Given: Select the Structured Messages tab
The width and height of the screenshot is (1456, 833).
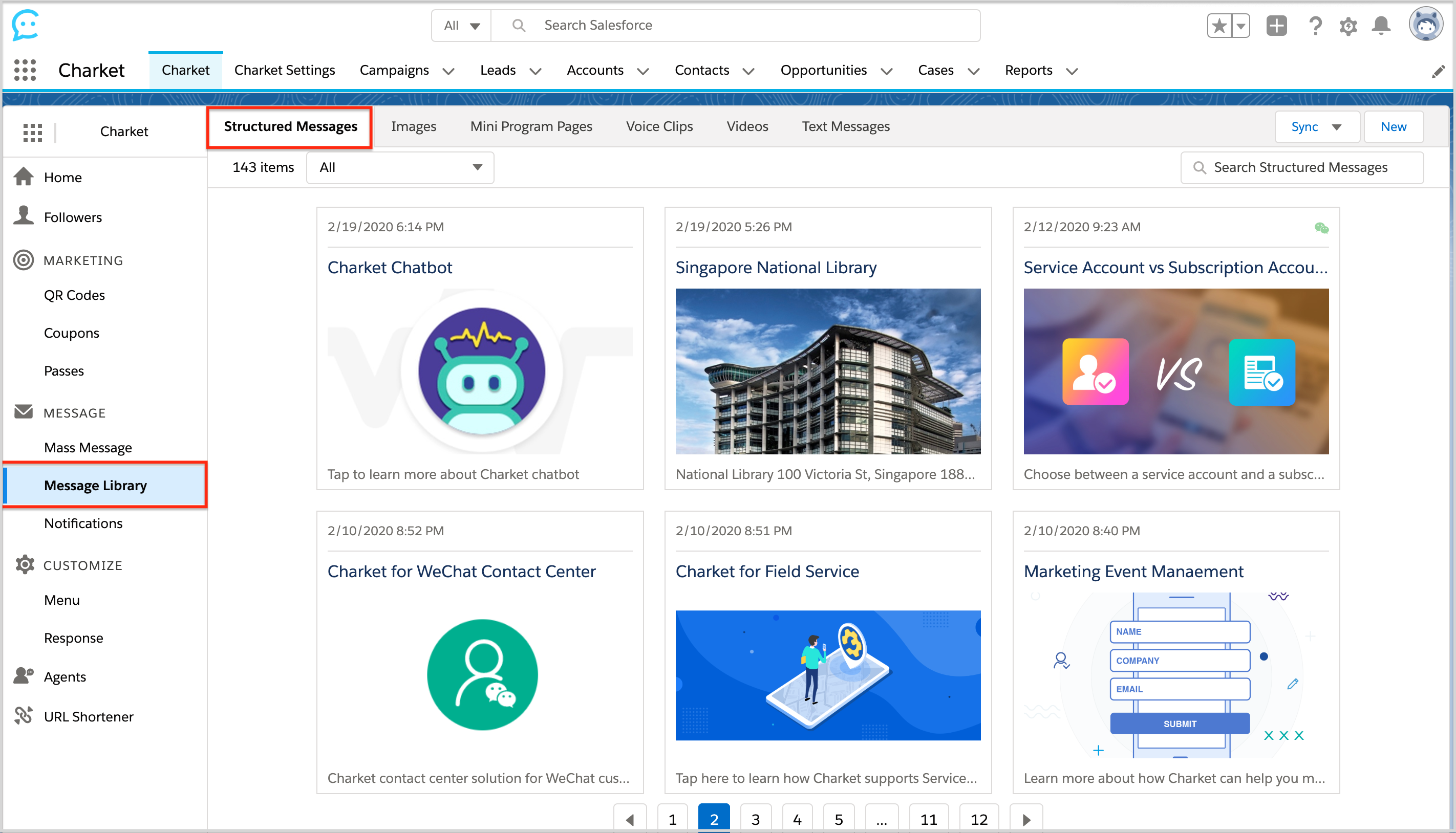Looking at the screenshot, I should (290, 126).
